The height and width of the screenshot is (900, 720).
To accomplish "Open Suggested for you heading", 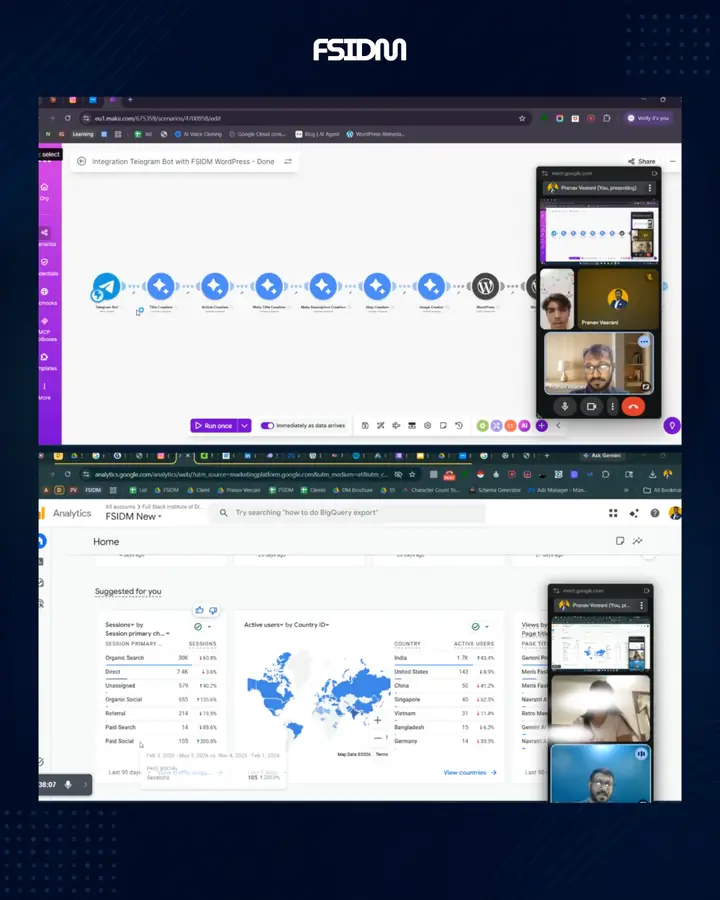I will pyautogui.click(x=128, y=591).
